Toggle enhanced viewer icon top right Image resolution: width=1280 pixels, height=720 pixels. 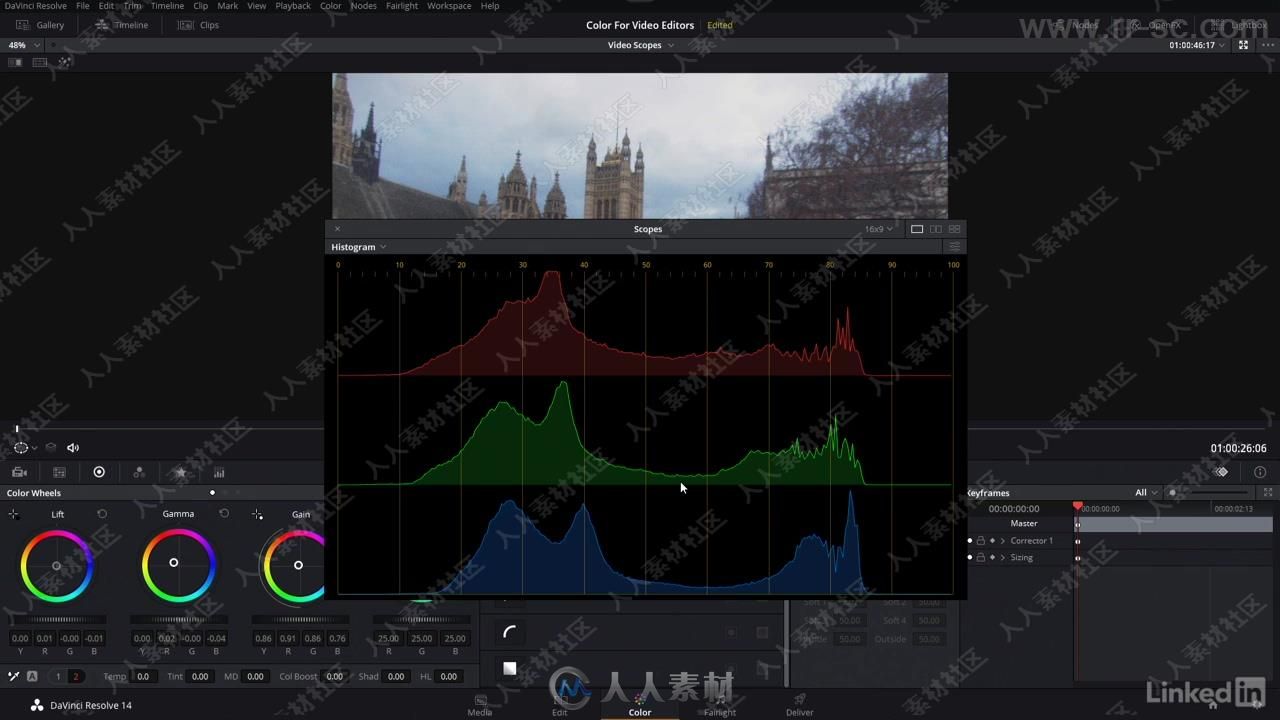click(x=1244, y=45)
